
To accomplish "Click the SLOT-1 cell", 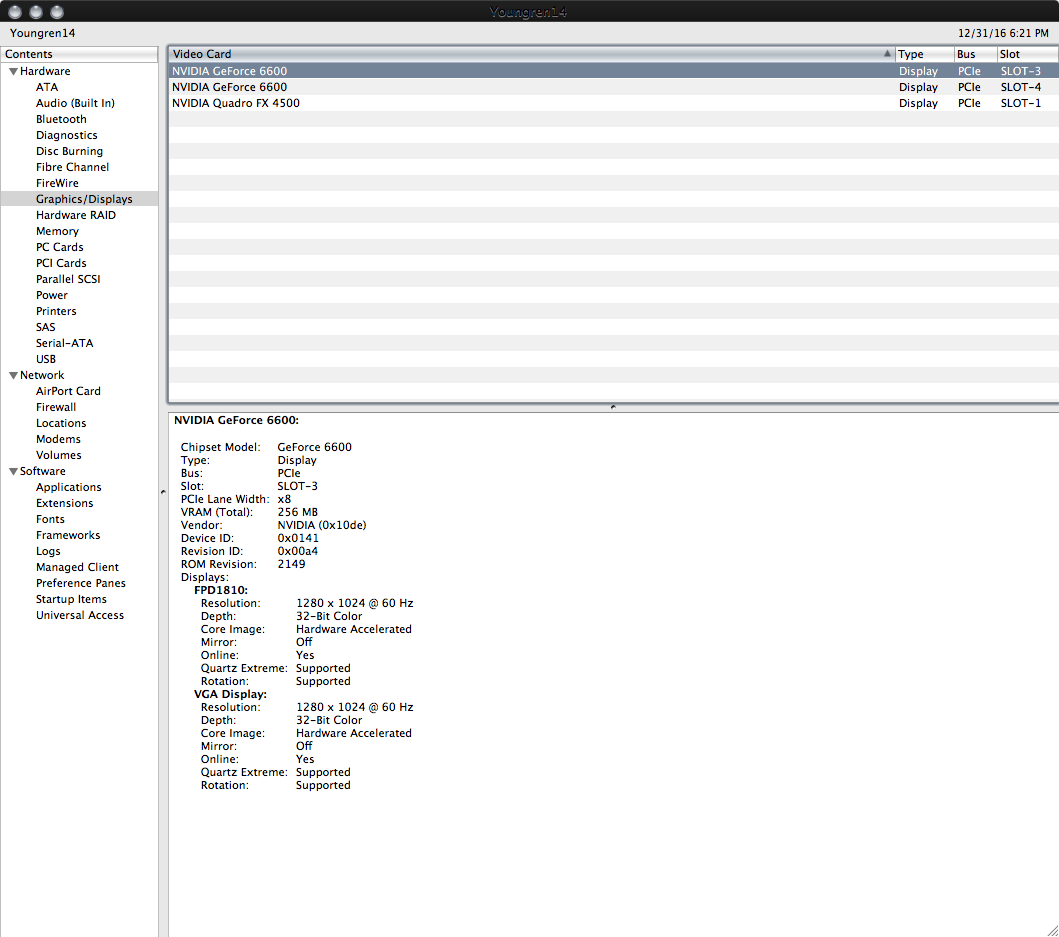I will (1021, 103).
